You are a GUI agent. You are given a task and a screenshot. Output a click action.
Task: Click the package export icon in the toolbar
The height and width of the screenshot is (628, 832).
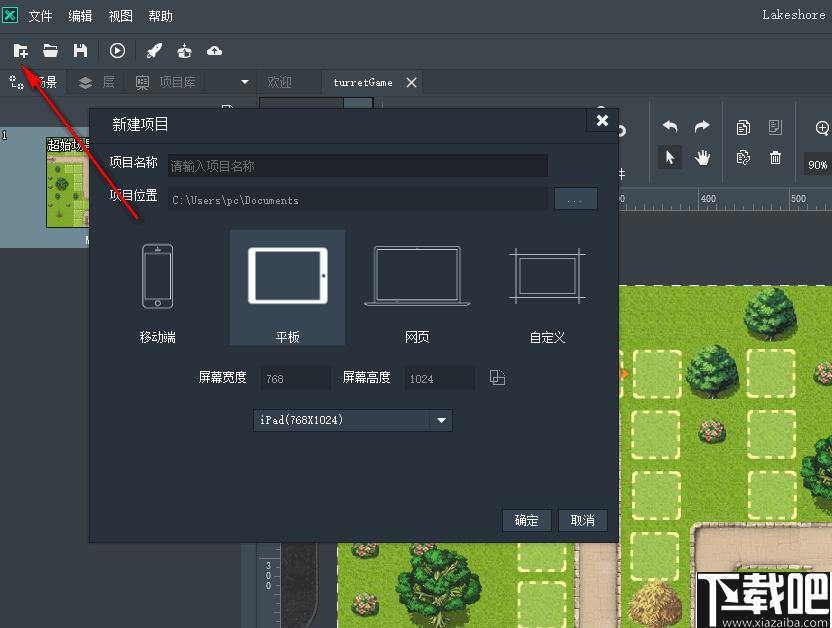tap(184, 51)
